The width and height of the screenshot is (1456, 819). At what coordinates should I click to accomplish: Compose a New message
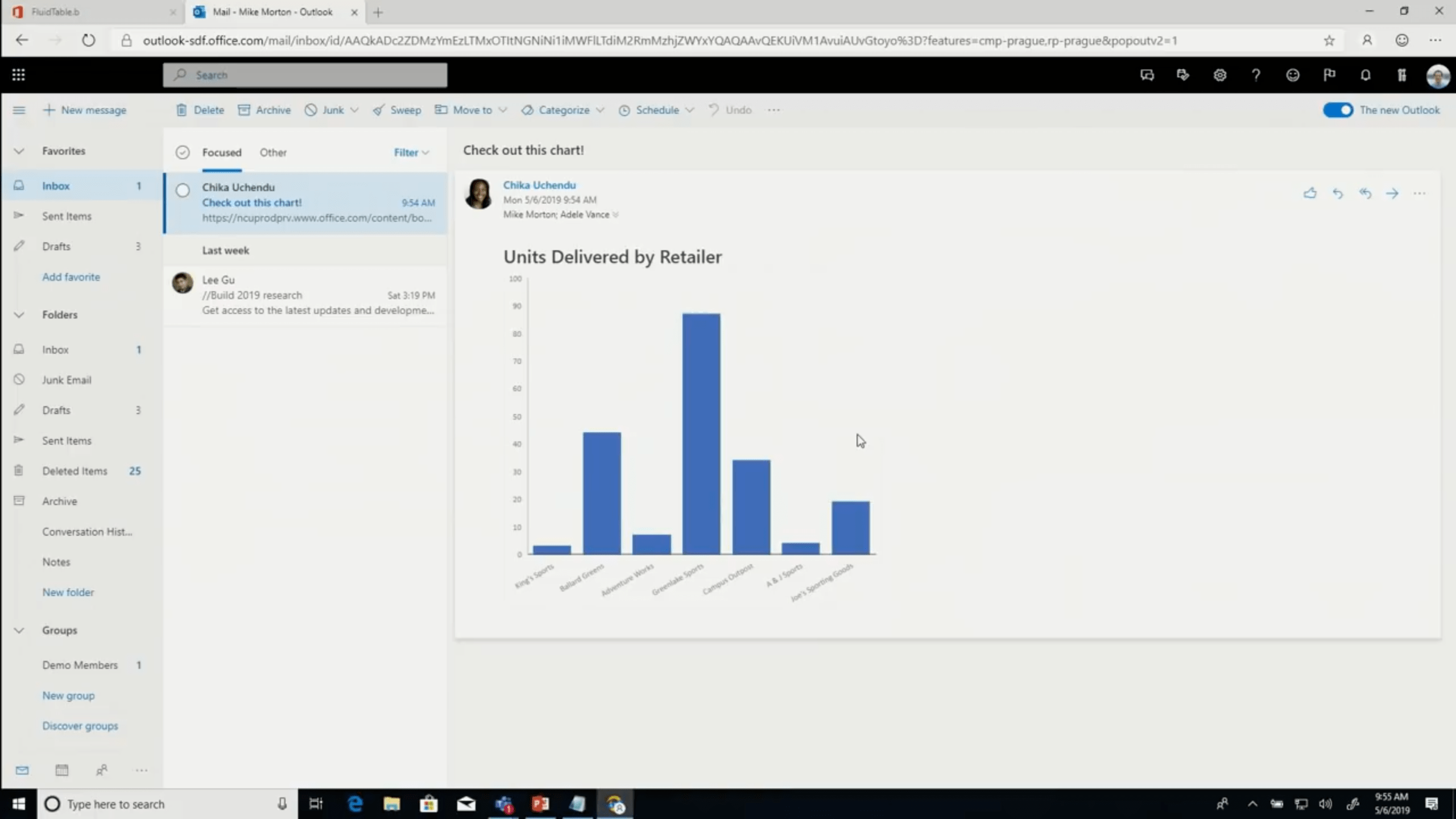point(85,110)
